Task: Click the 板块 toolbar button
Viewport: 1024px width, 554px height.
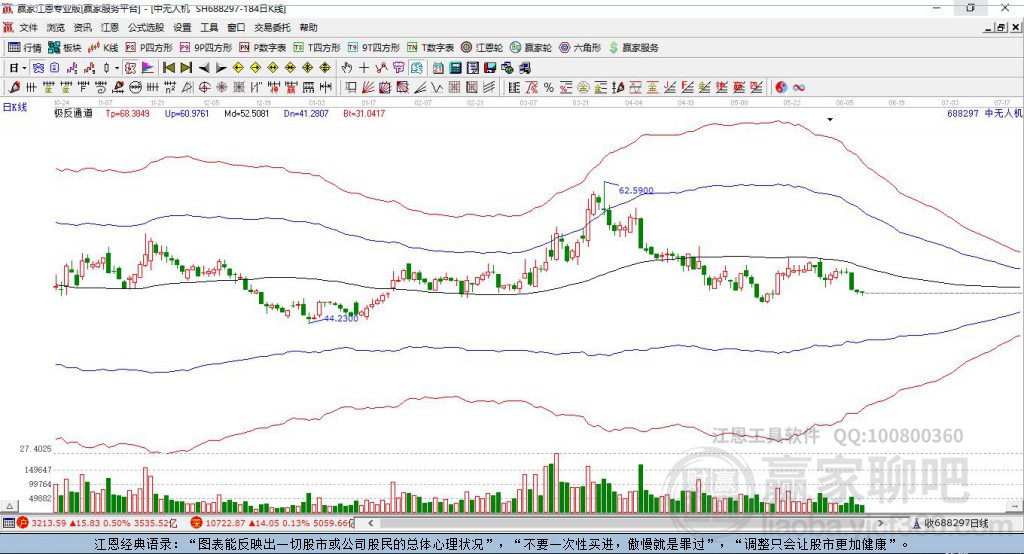Action: point(64,48)
